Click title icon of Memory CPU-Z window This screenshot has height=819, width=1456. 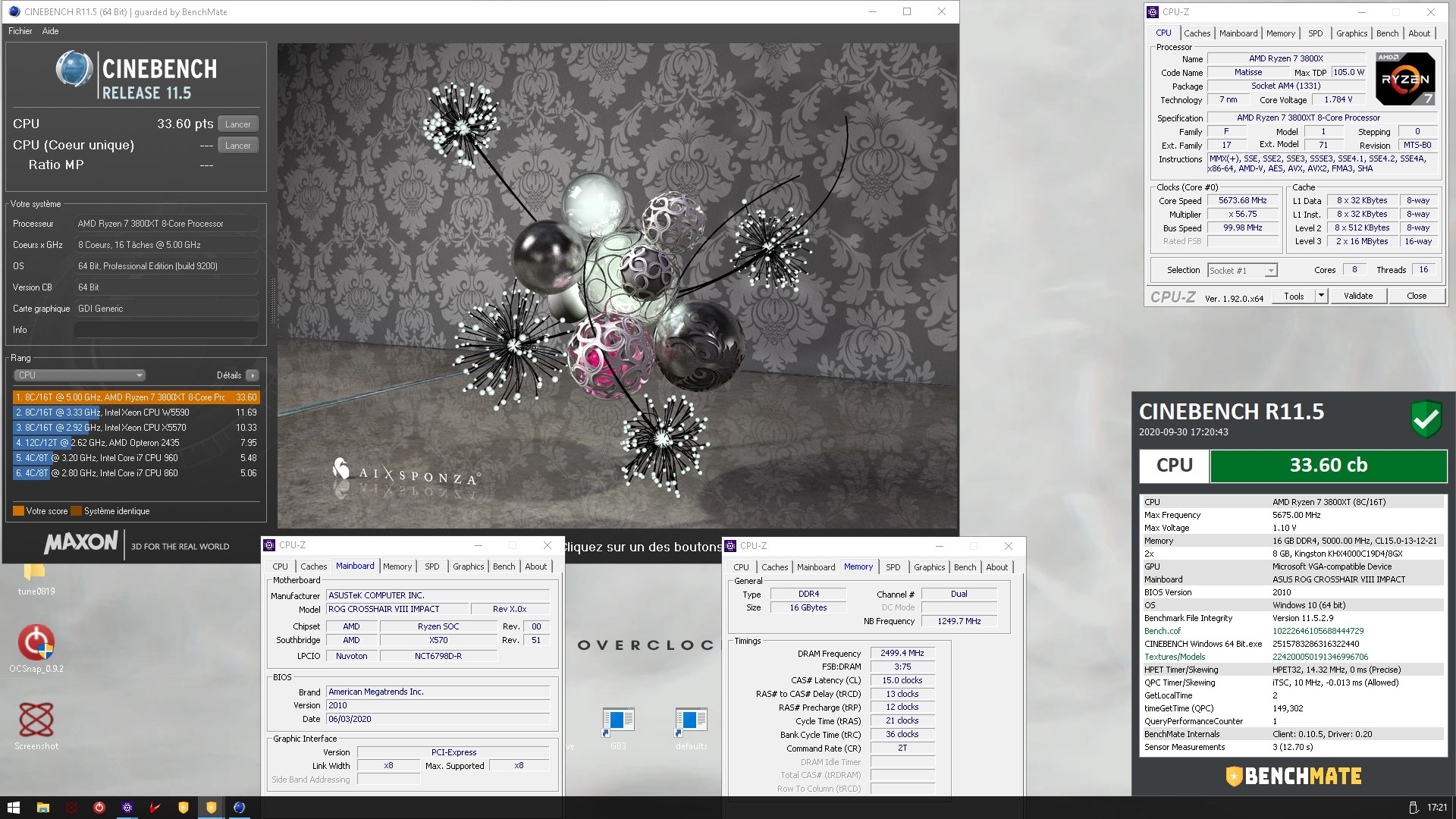(x=730, y=546)
